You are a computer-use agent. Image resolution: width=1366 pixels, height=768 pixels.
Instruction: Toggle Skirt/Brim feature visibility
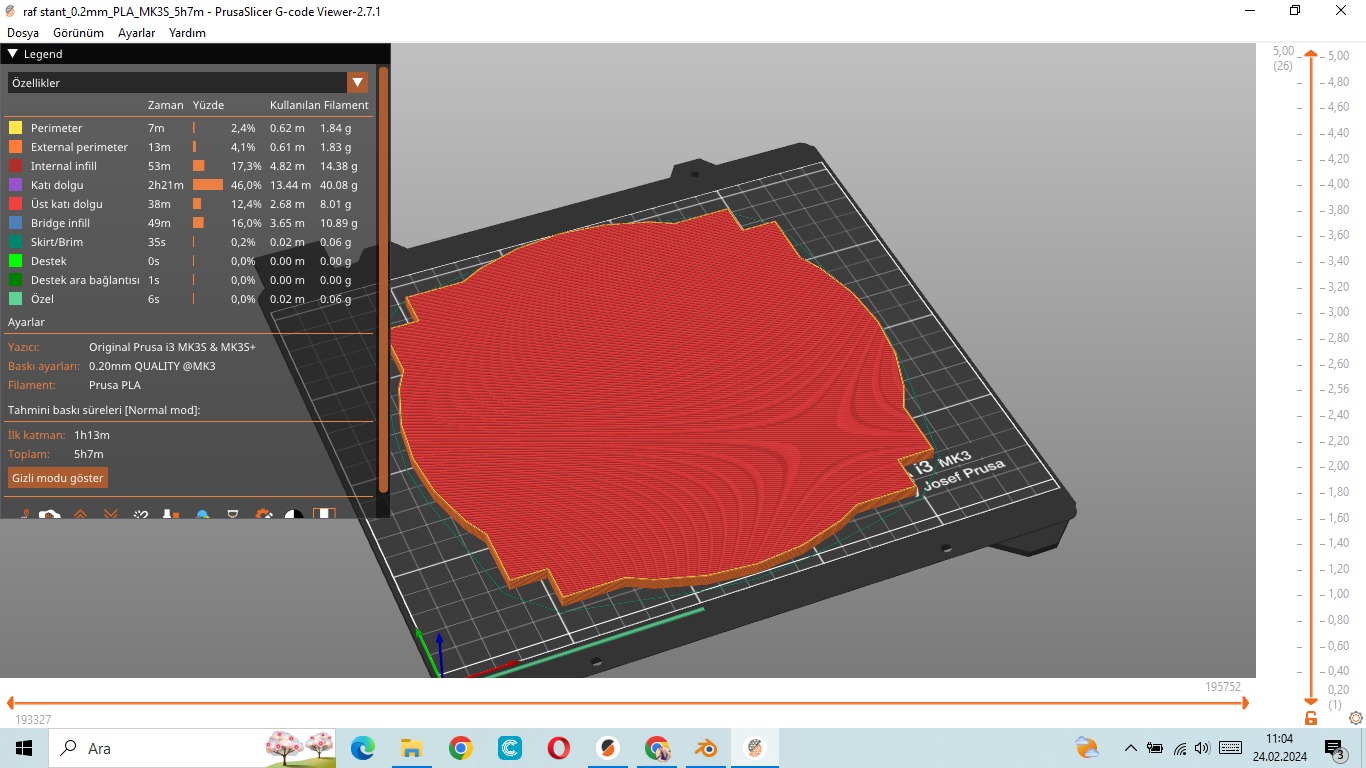pos(190,242)
